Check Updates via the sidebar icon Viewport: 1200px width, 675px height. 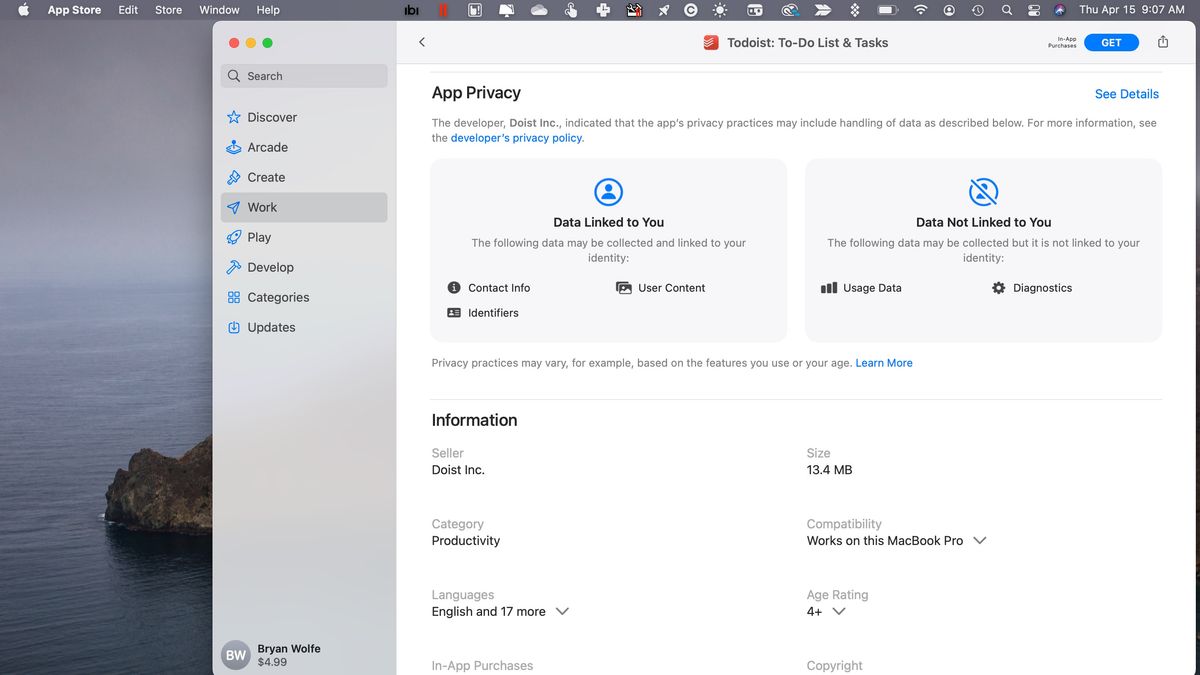point(234,327)
